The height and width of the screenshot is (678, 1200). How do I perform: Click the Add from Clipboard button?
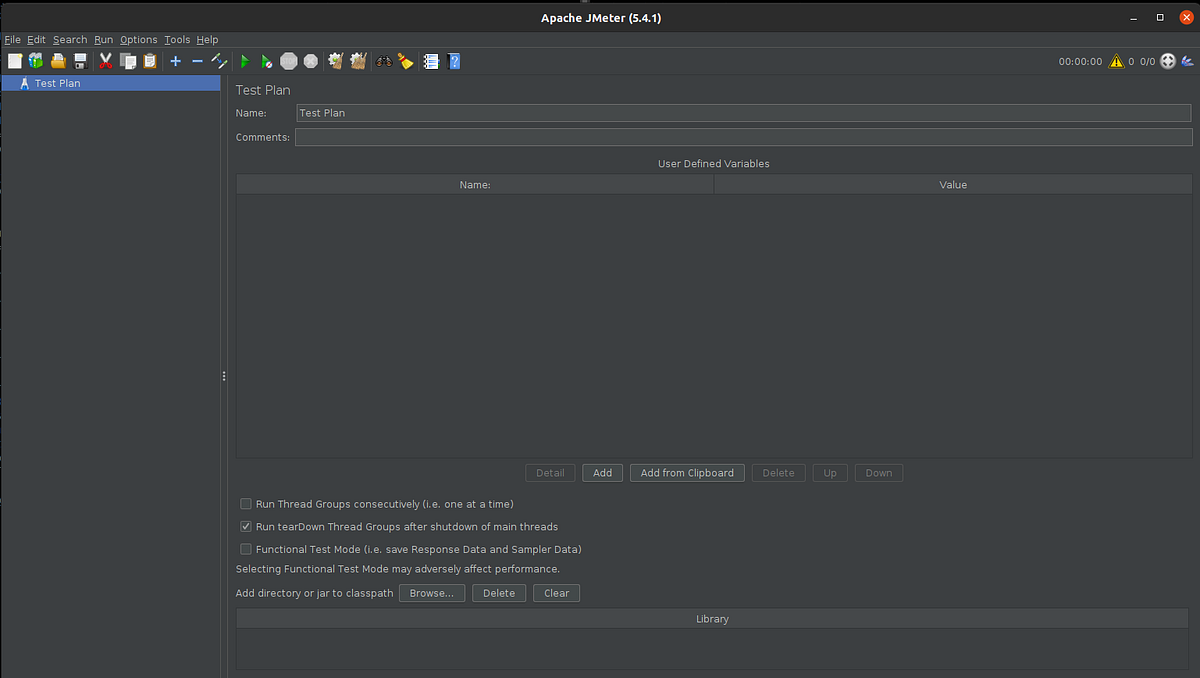687,473
